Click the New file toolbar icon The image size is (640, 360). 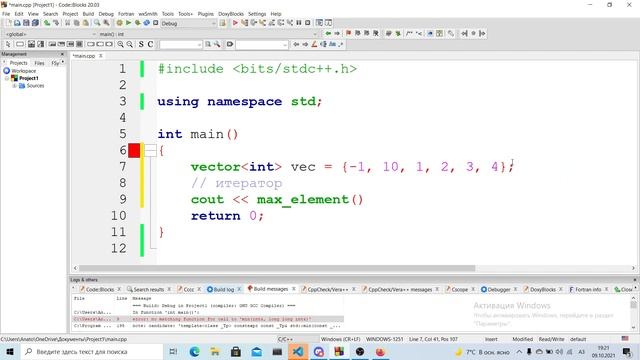8,23
